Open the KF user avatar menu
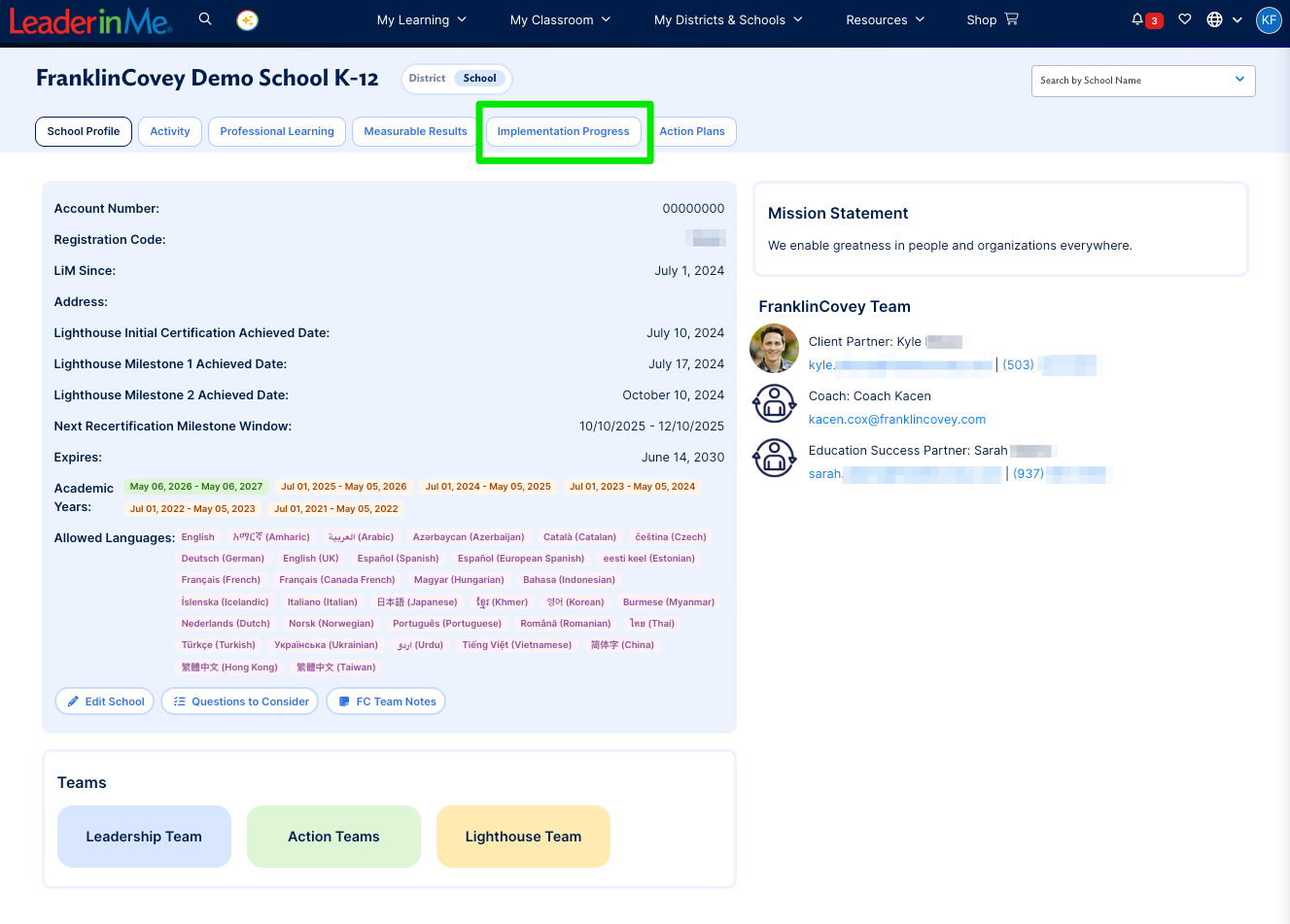 1269,19
